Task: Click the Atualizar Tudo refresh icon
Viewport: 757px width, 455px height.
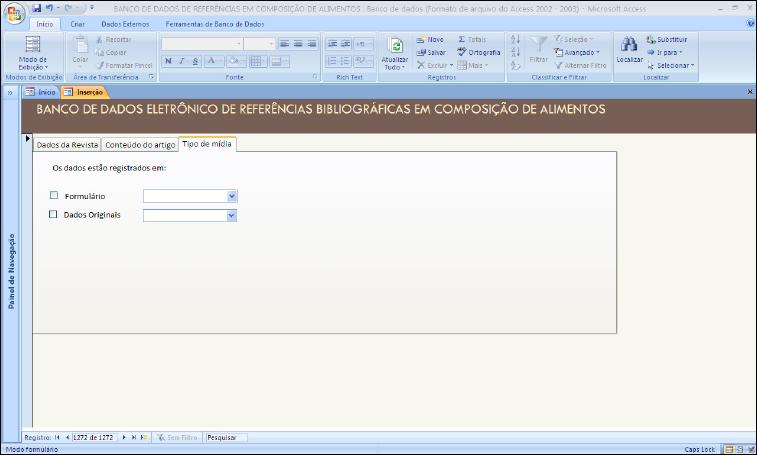Action: pyautogui.click(x=395, y=46)
